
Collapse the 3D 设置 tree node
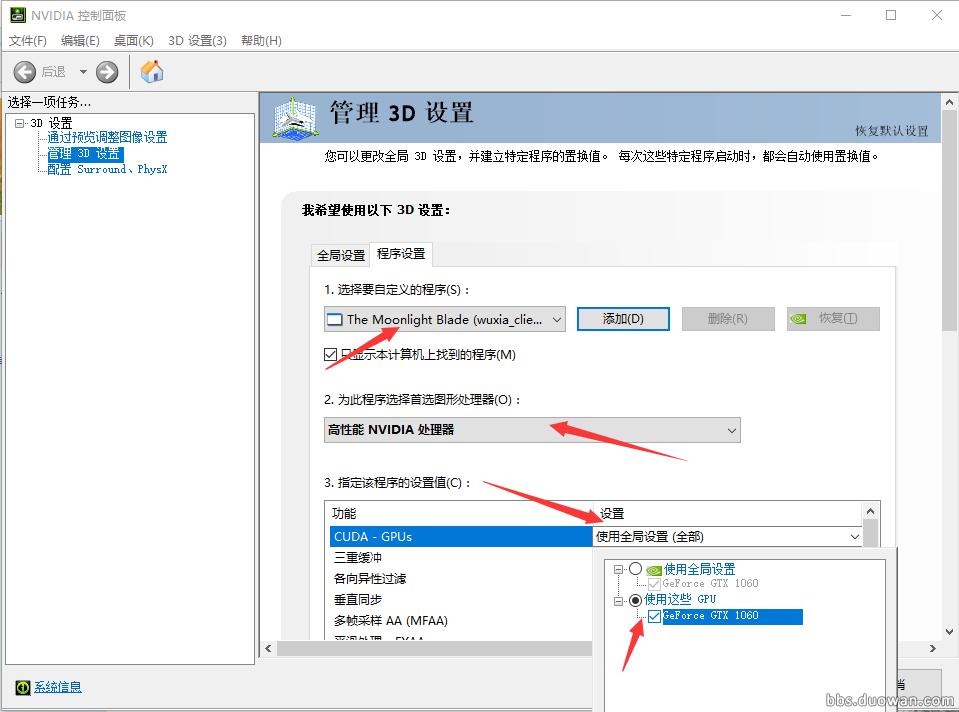19,123
